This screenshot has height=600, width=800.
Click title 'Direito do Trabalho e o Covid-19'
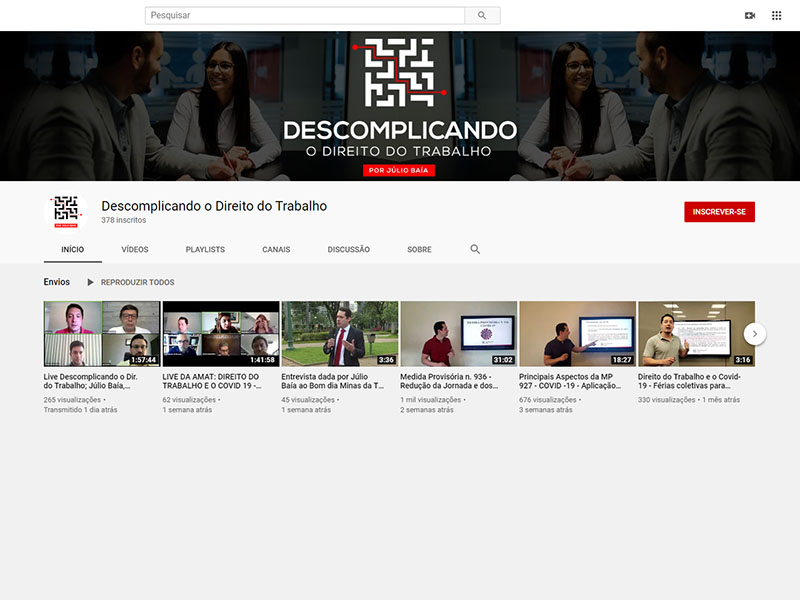tap(689, 381)
